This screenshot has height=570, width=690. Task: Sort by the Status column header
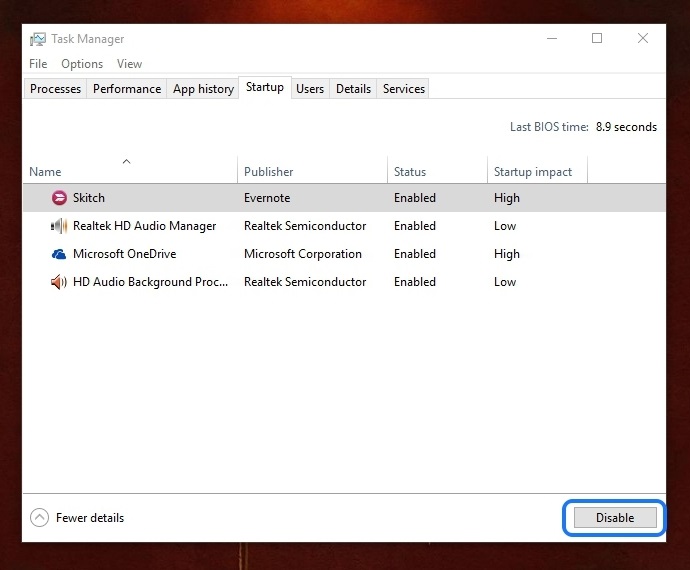tap(437, 169)
